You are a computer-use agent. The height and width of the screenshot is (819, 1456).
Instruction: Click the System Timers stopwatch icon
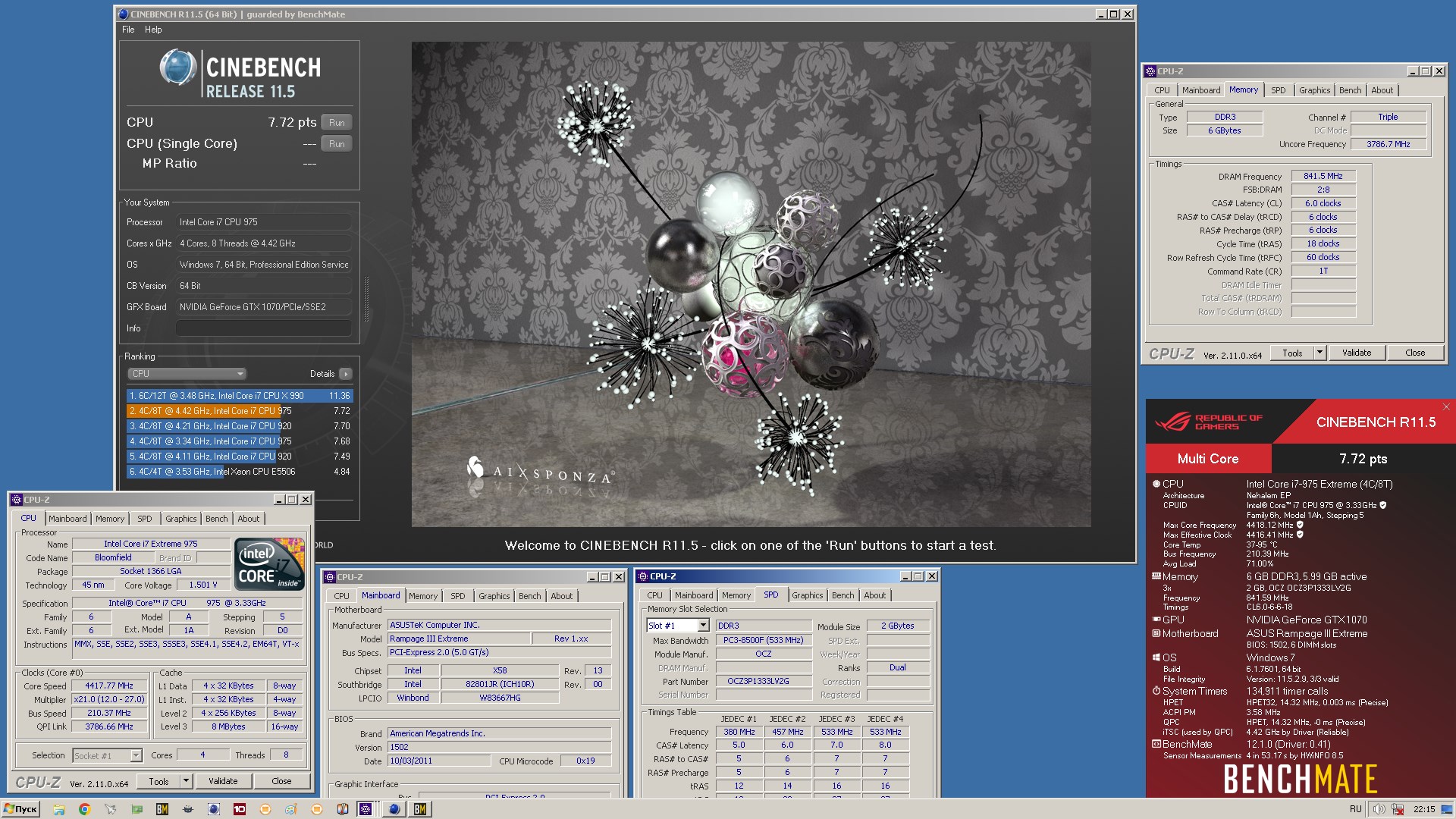(1156, 691)
